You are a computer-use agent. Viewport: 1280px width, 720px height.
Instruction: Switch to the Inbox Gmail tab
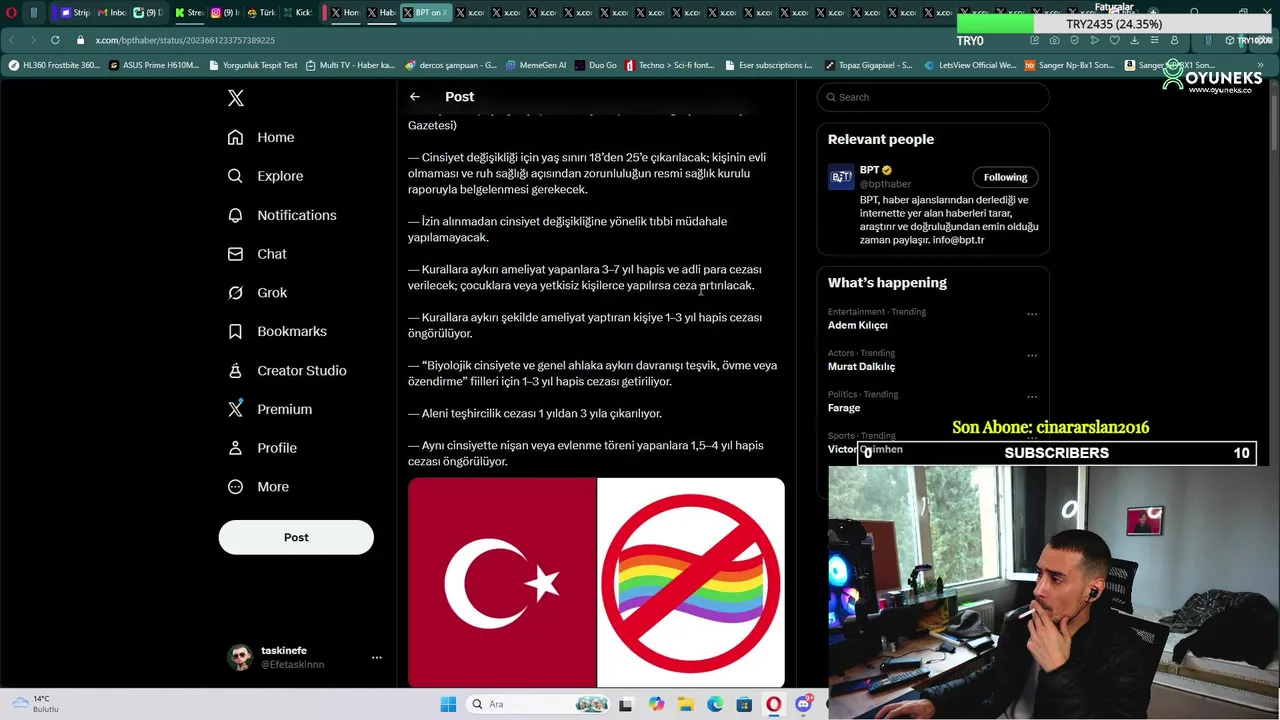pos(112,13)
